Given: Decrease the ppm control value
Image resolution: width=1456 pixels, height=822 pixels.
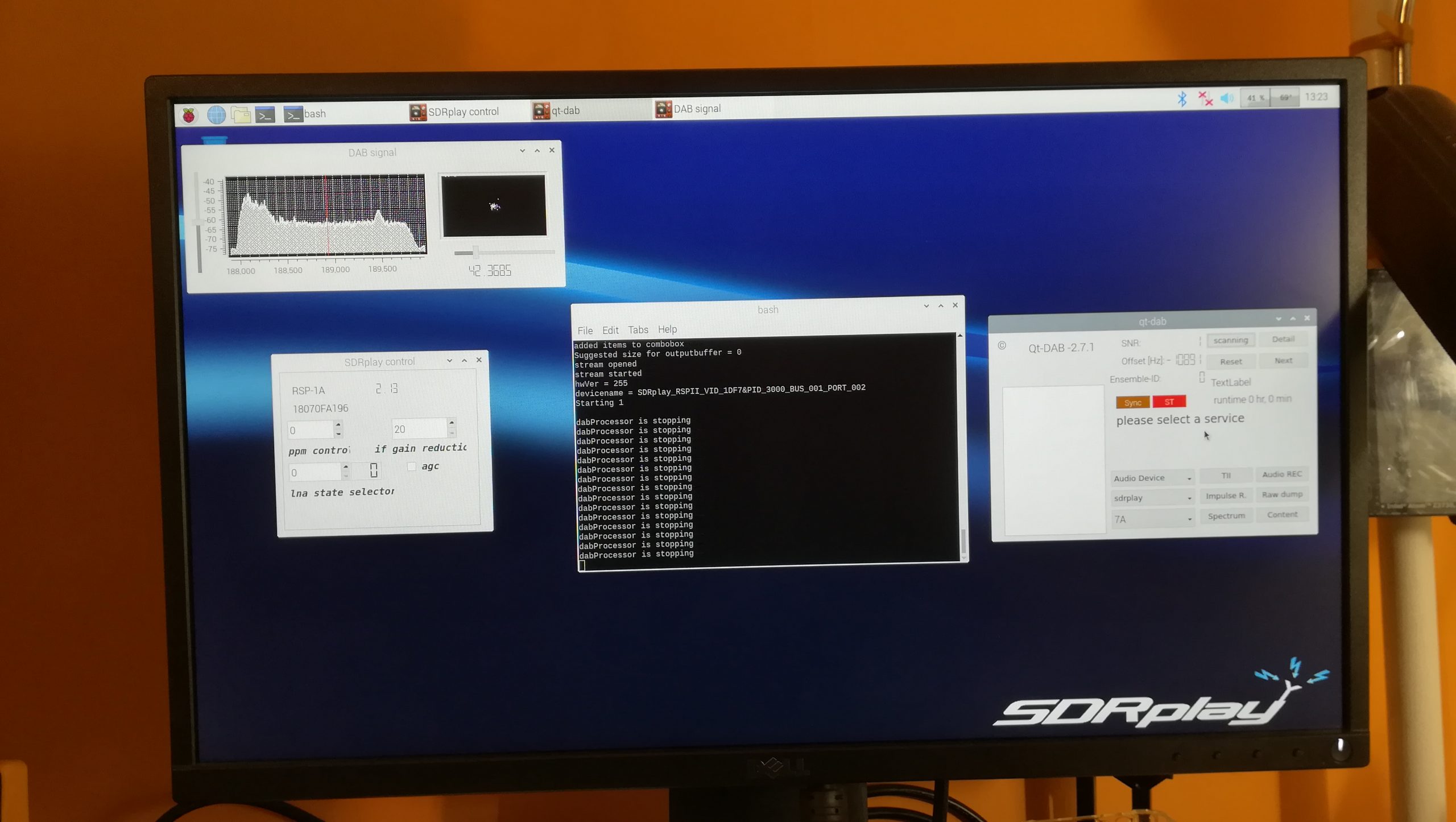Looking at the screenshot, I should click(338, 433).
